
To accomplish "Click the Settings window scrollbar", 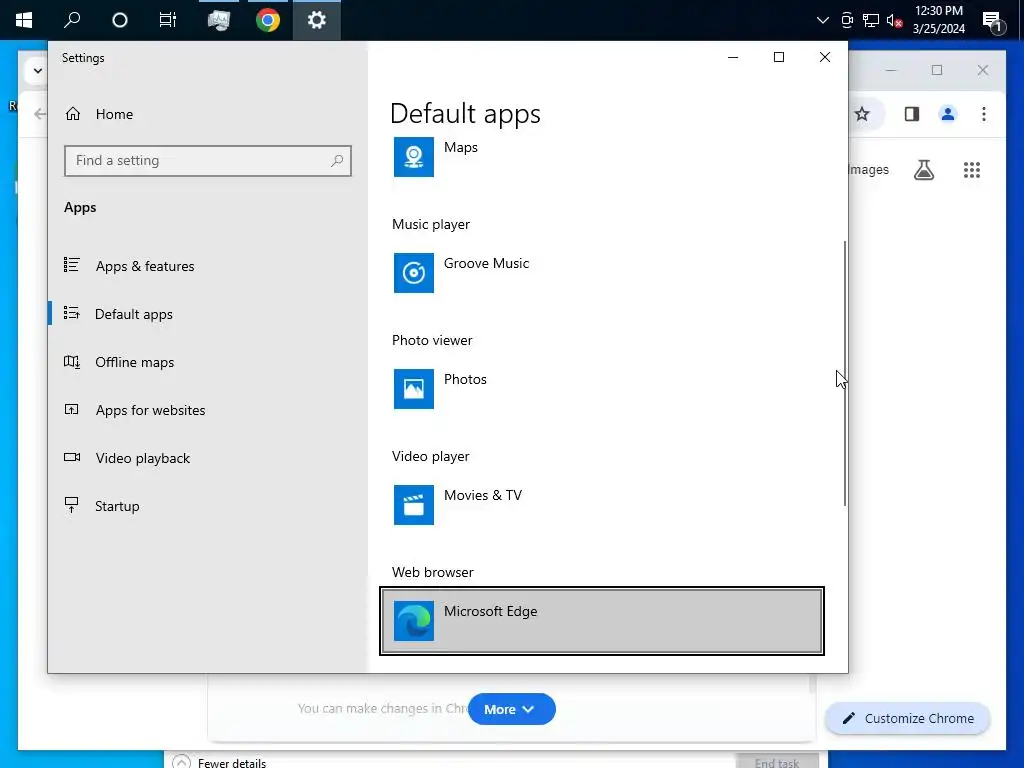I will click(845, 373).
